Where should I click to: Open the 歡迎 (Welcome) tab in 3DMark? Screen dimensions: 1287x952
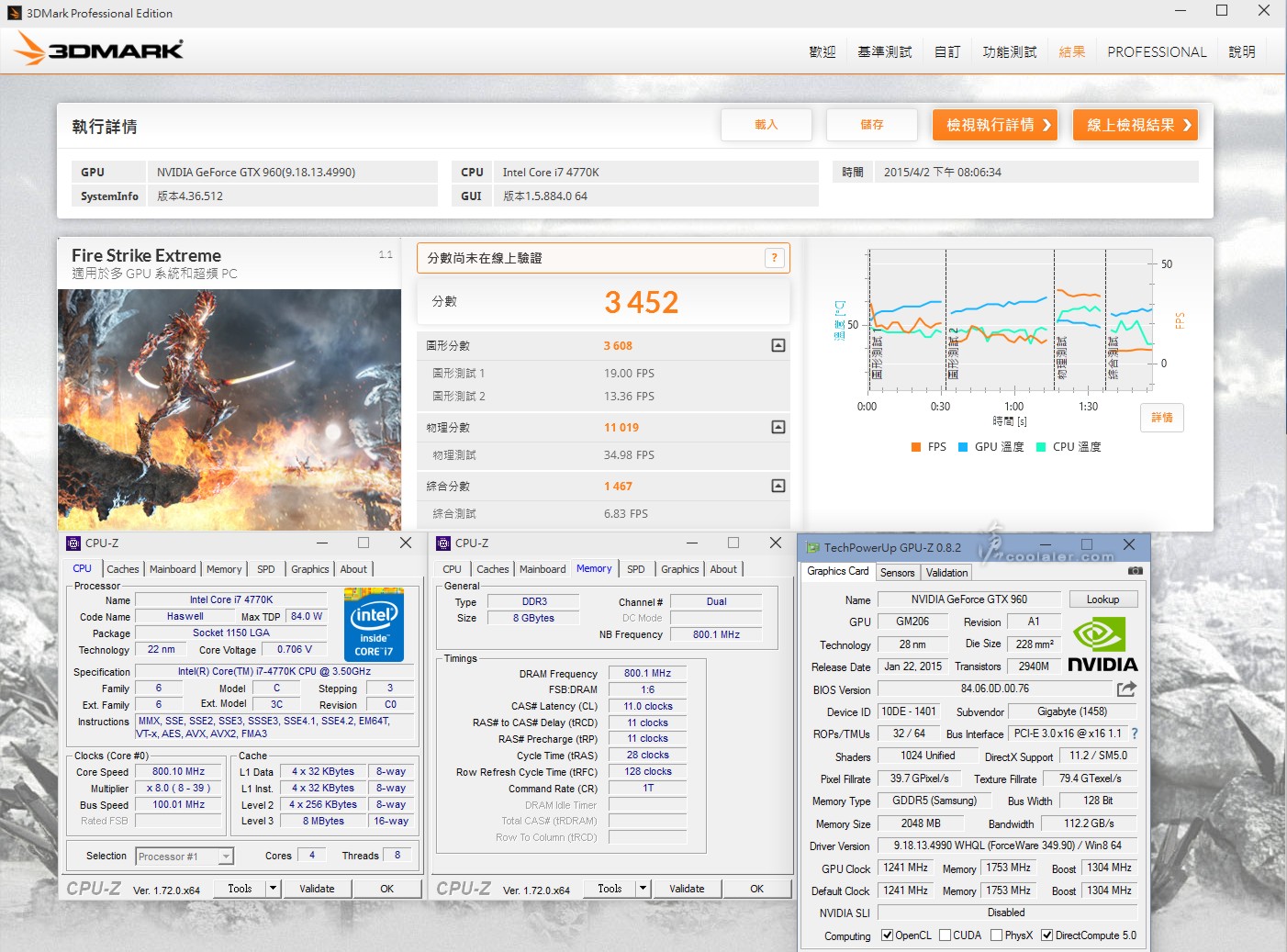(x=823, y=52)
